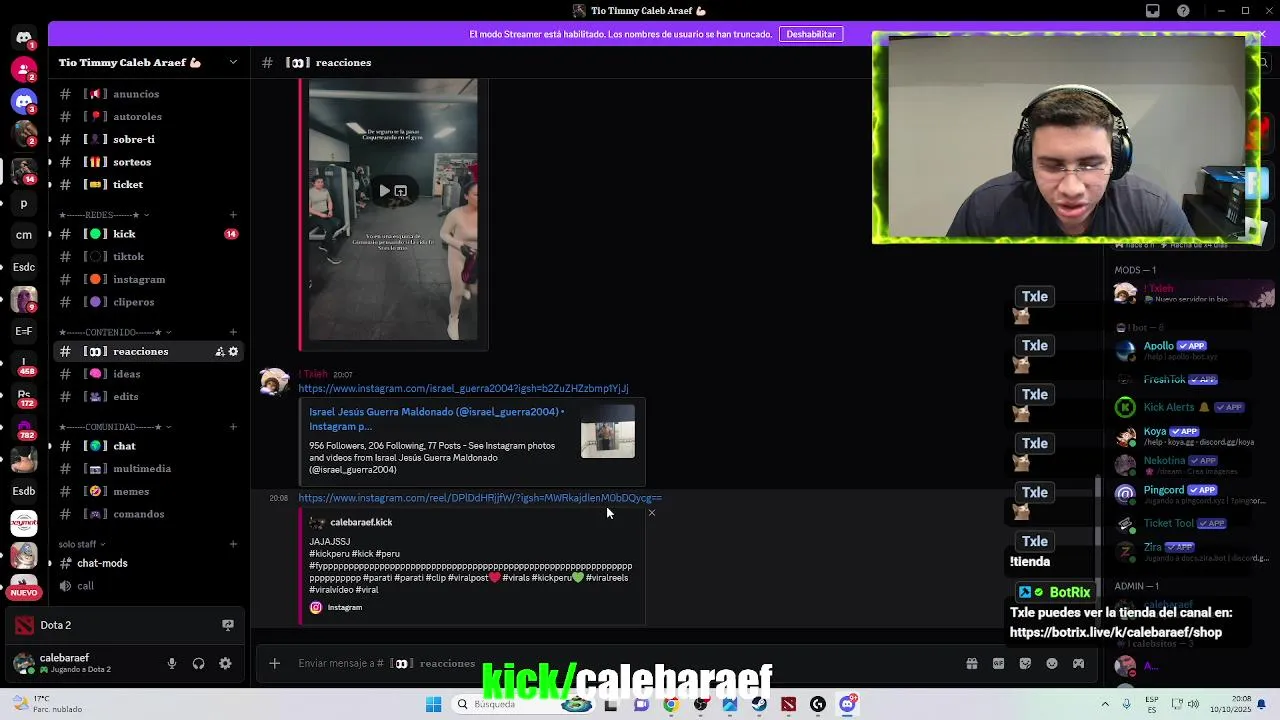Open the "cm" server icon
1280x720 pixels.
pyautogui.click(x=24, y=235)
